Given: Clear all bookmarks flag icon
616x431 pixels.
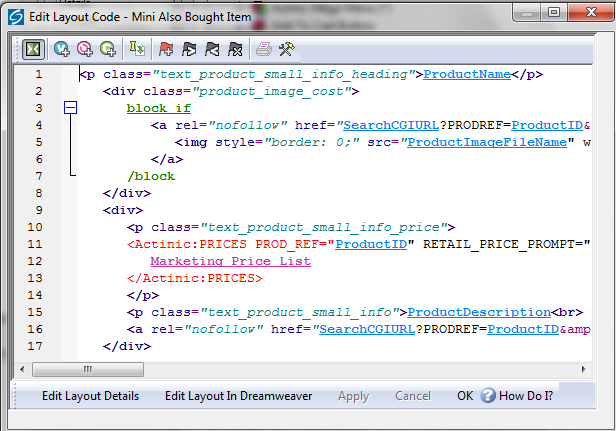Looking at the screenshot, I should (234, 48).
